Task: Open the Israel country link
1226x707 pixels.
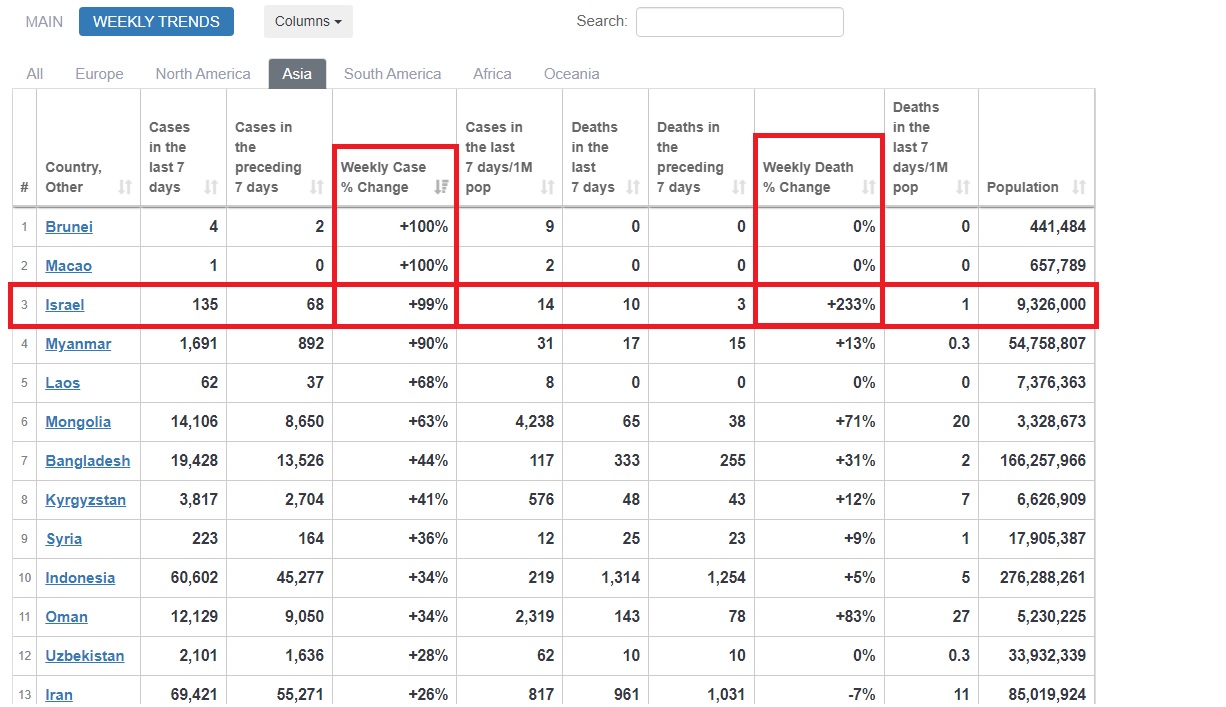Action: [x=65, y=305]
